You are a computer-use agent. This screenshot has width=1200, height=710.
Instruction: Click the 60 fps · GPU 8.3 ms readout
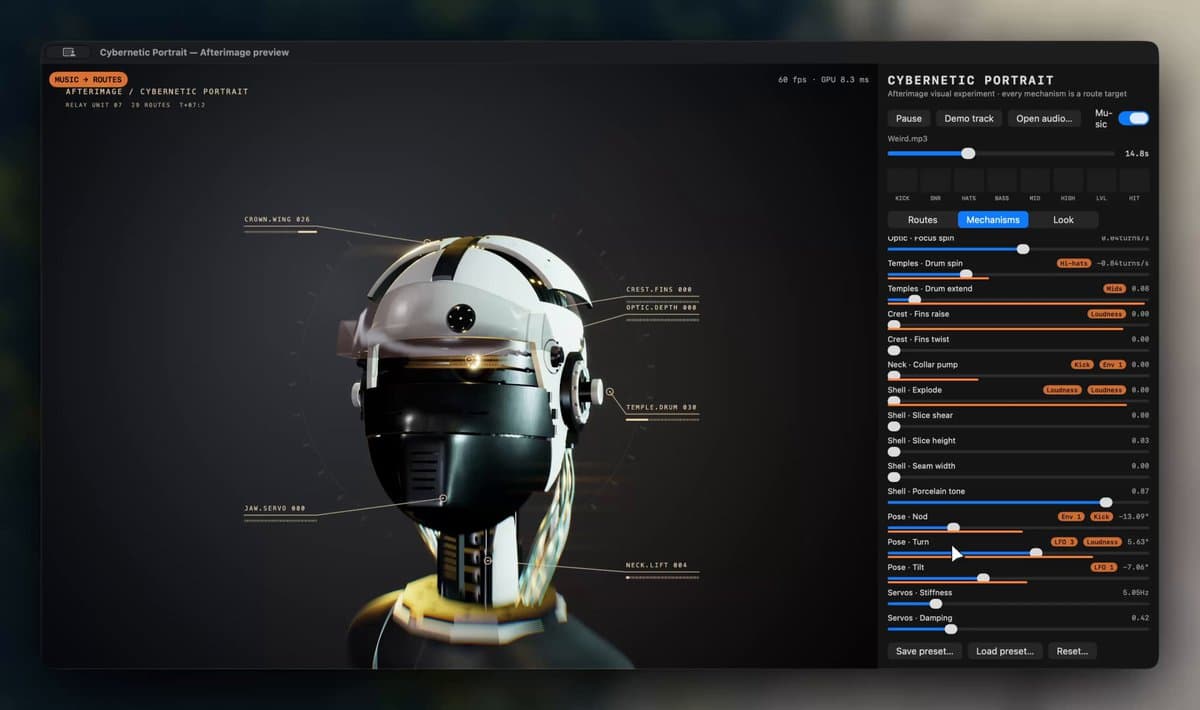point(824,80)
